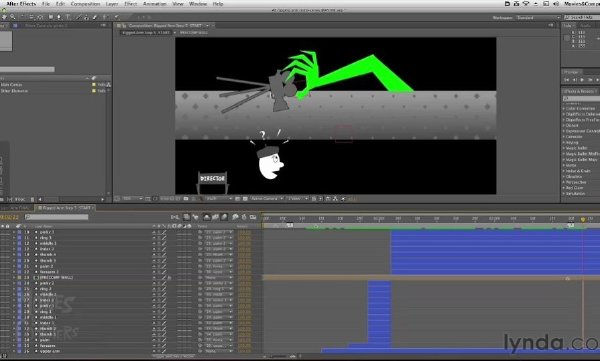Open the Graph Editor in the timeline

click(253, 217)
